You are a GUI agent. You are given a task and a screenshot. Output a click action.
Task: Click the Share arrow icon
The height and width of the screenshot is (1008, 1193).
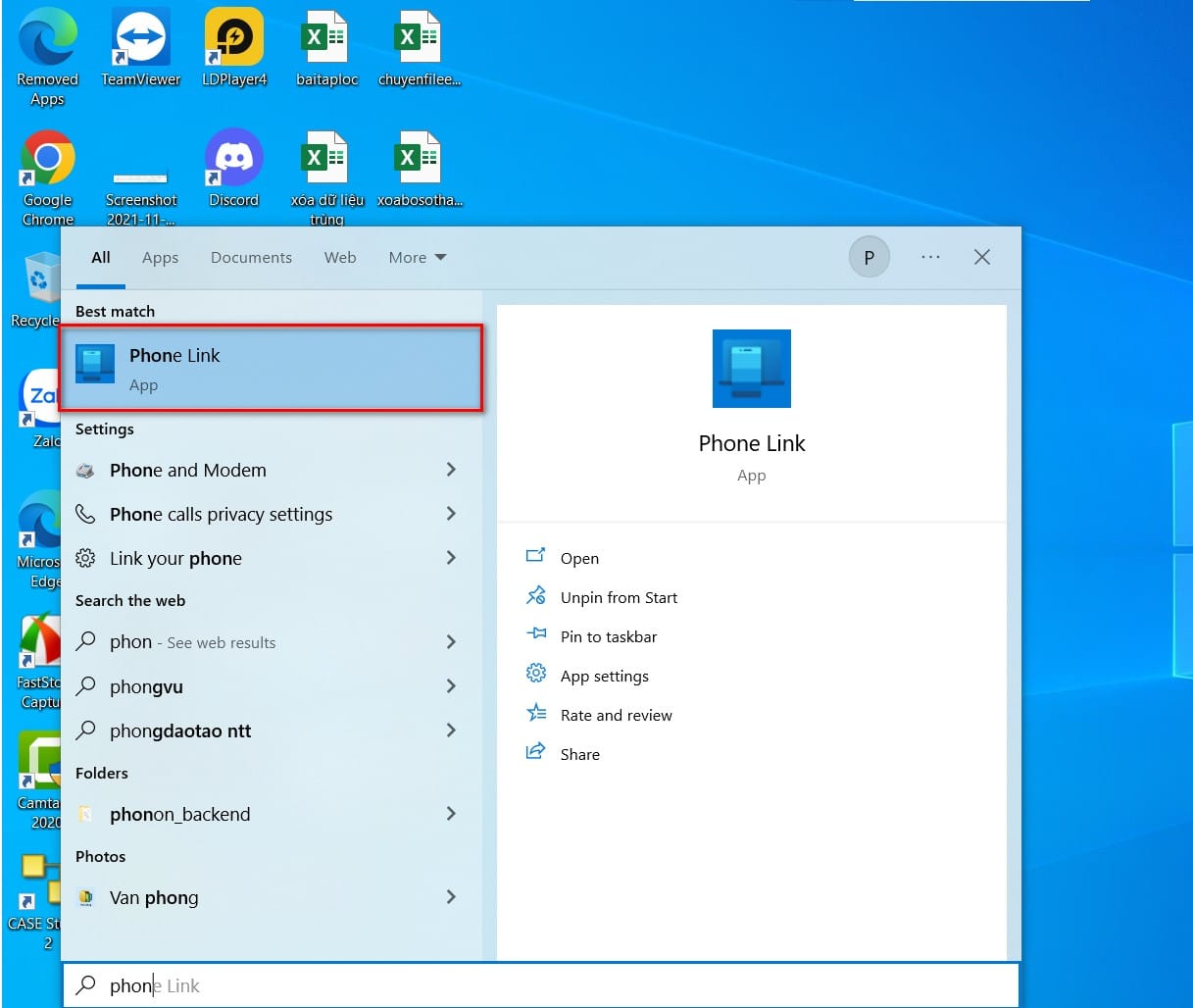point(535,752)
